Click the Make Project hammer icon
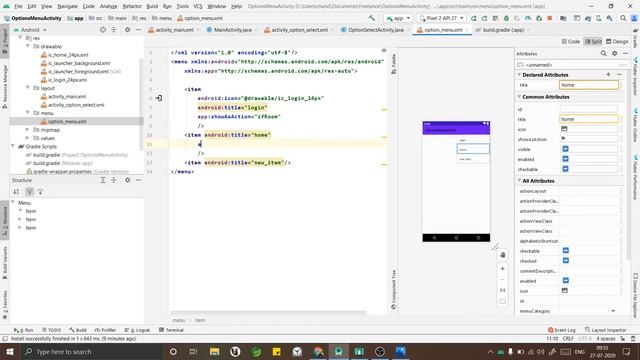This screenshot has width=640, height=360. [x=371, y=18]
